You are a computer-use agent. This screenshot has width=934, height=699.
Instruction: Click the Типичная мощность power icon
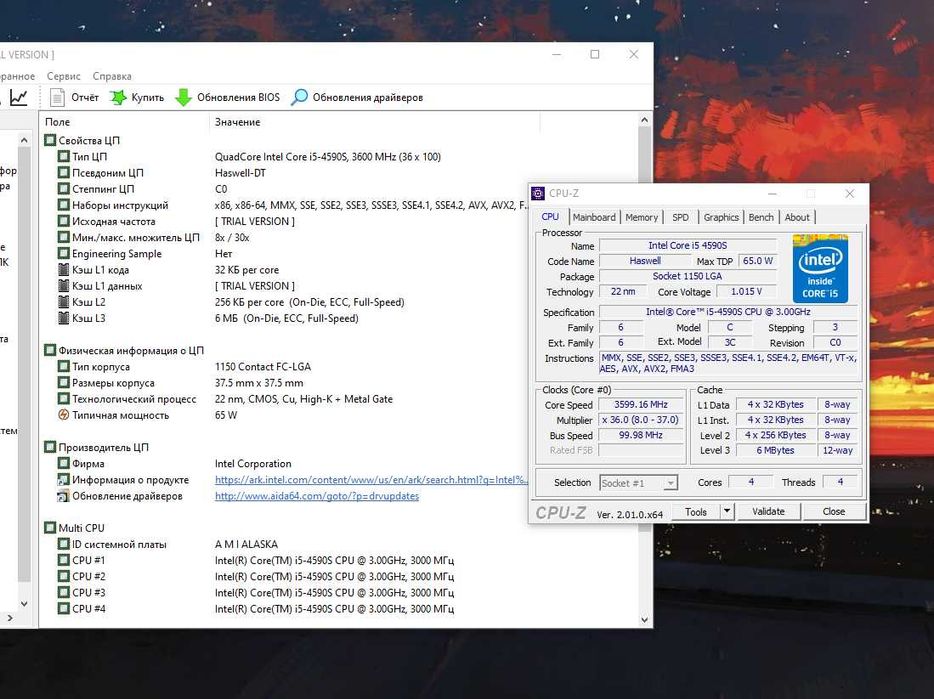(x=64, y=415)
